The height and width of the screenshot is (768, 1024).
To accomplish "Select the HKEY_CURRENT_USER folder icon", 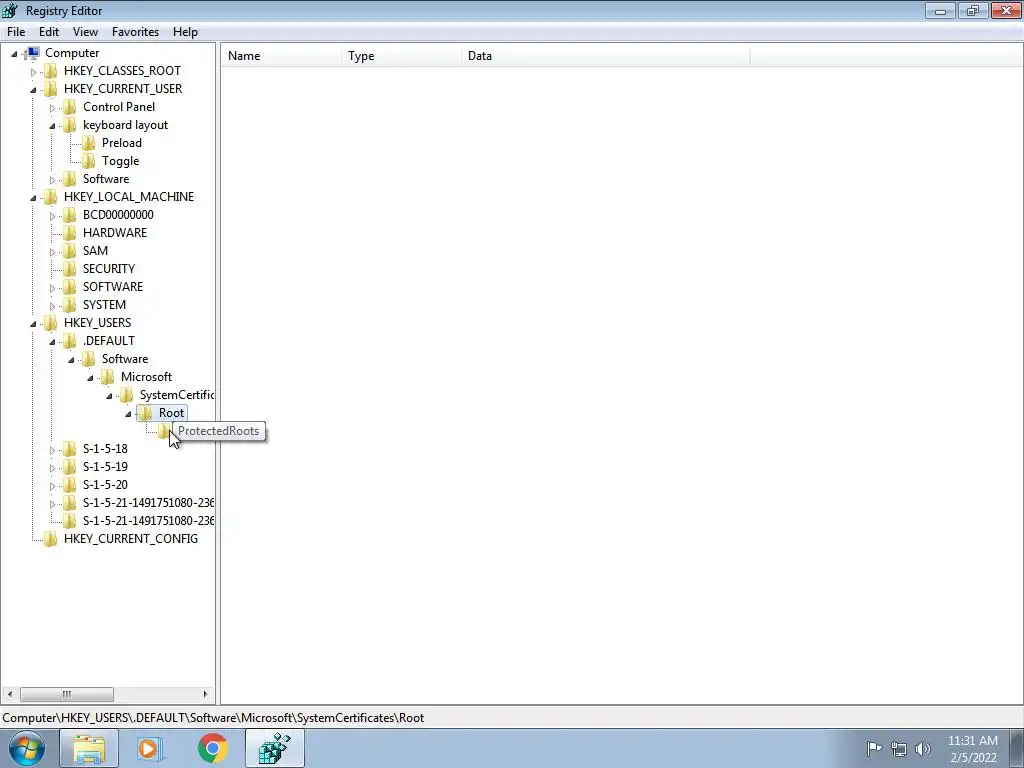I will [x=50, y=89].
